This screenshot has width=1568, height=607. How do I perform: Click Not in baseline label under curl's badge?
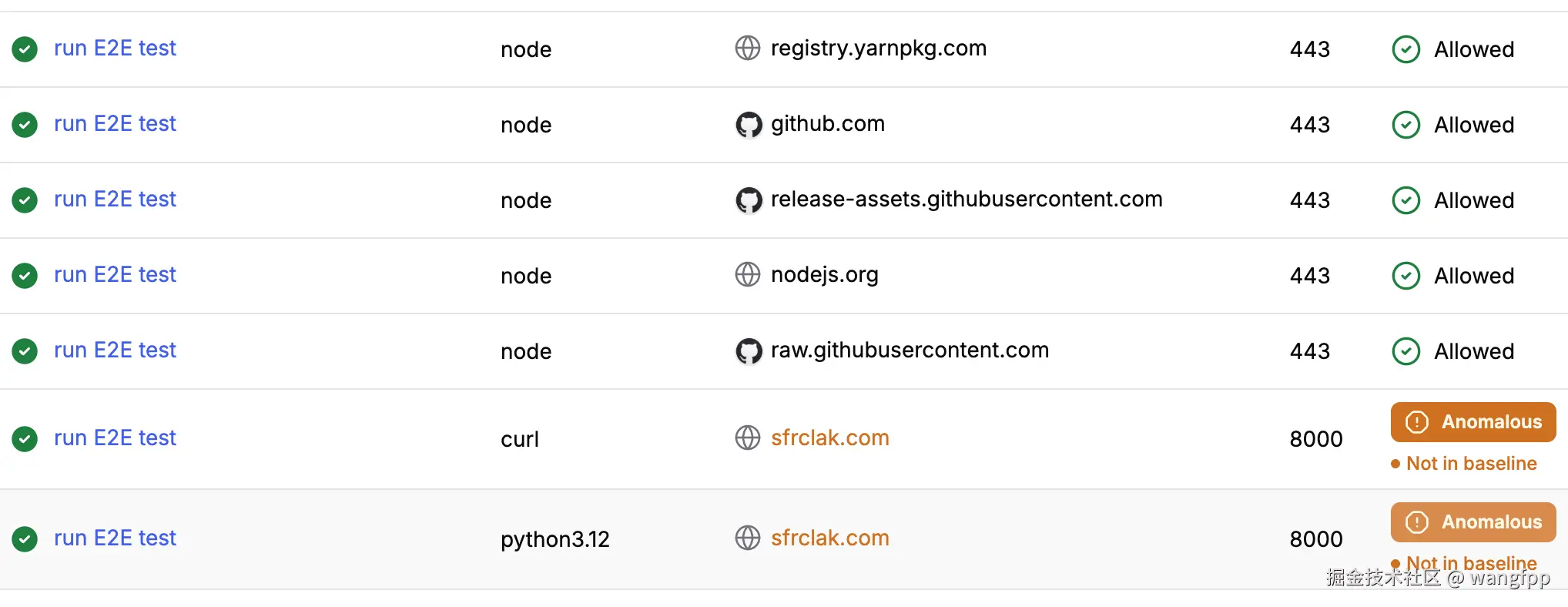pos(1470,464)
